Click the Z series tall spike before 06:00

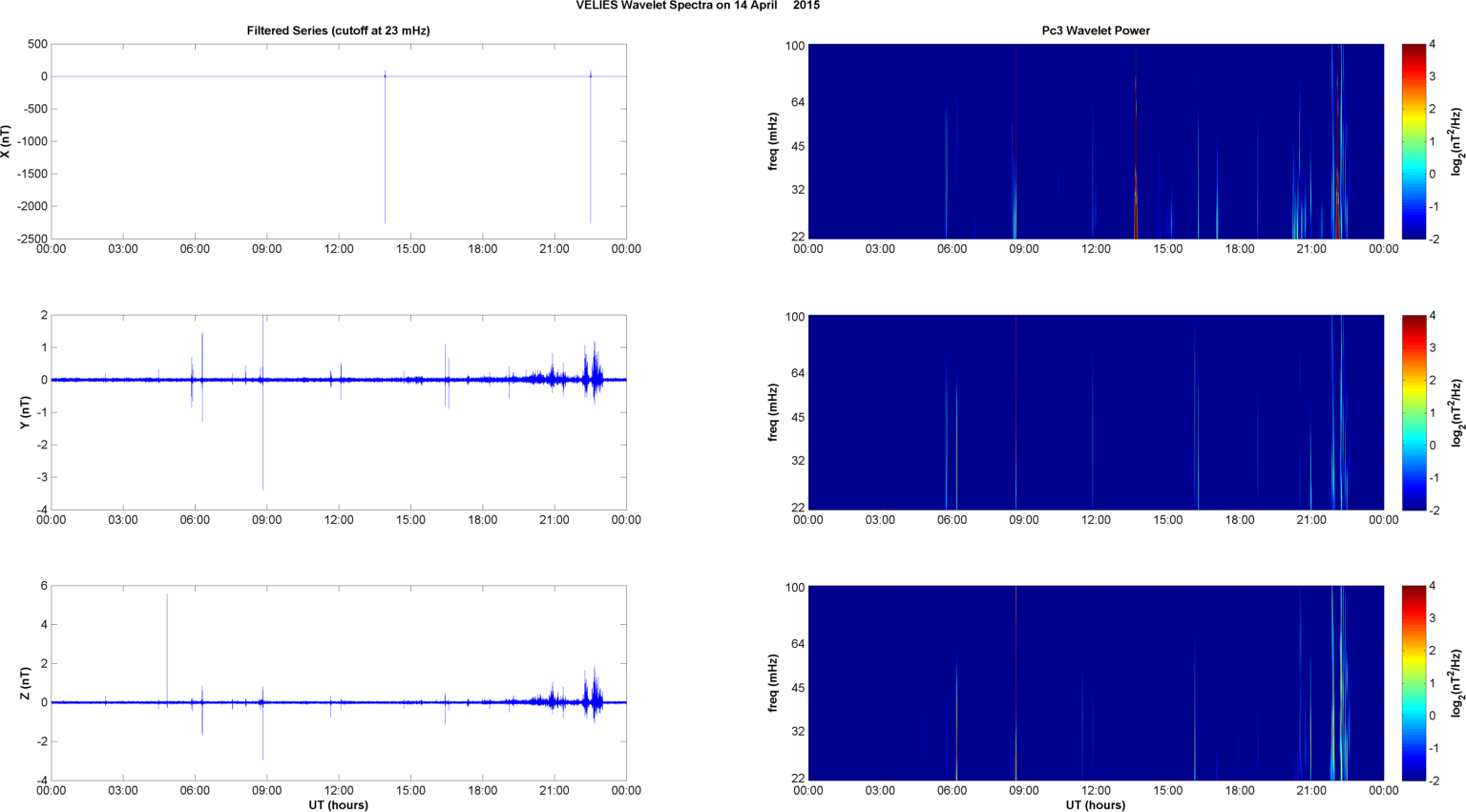coord(167,649)
